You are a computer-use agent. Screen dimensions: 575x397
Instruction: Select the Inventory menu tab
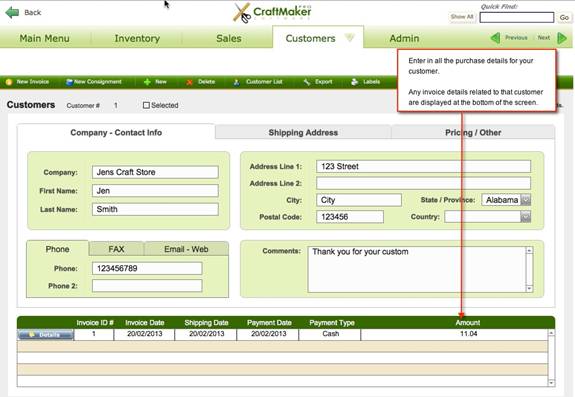coord(137,38)
